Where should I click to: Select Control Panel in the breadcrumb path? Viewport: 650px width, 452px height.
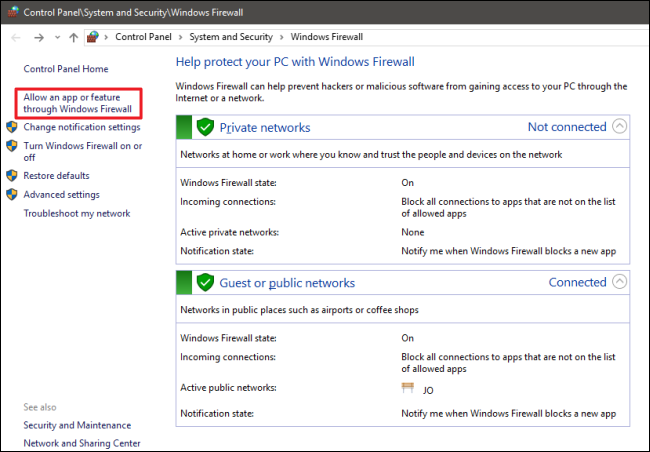coord(147,37)
